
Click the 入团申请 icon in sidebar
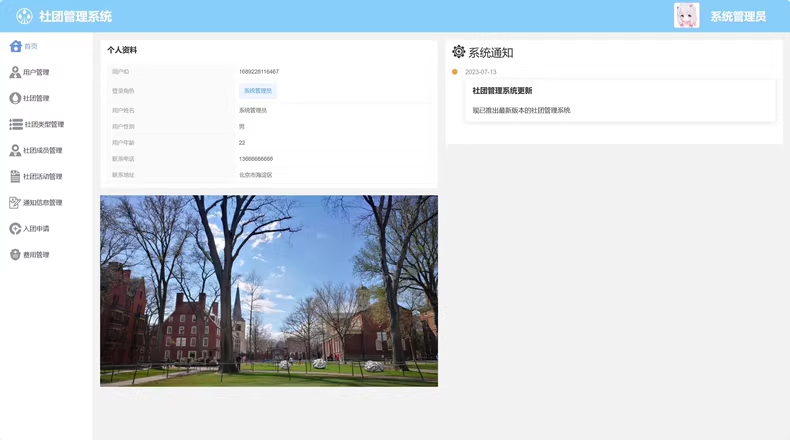(15, 229)
